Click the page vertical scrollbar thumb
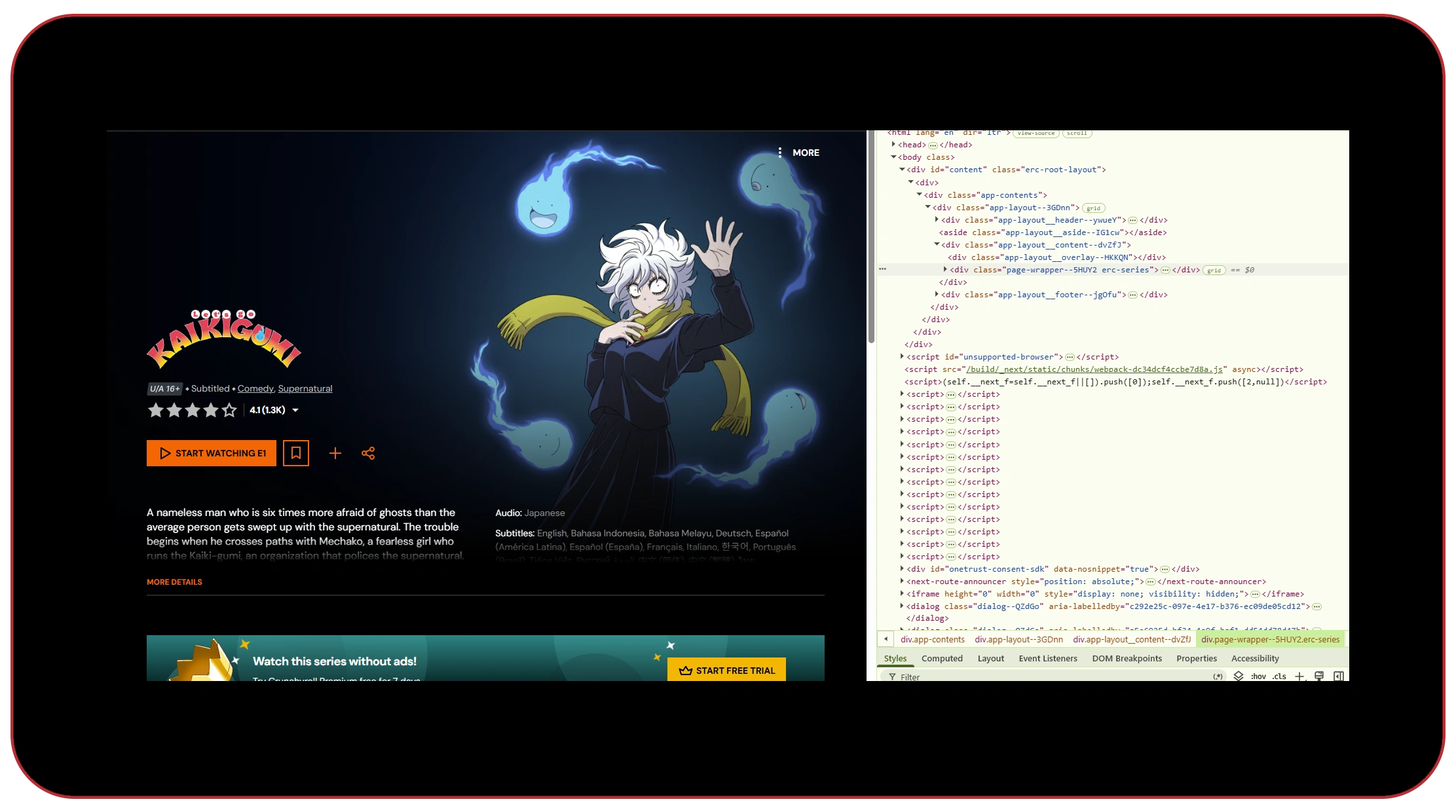The width and height of the screenshot is (1456, 812). click(871, 236)
